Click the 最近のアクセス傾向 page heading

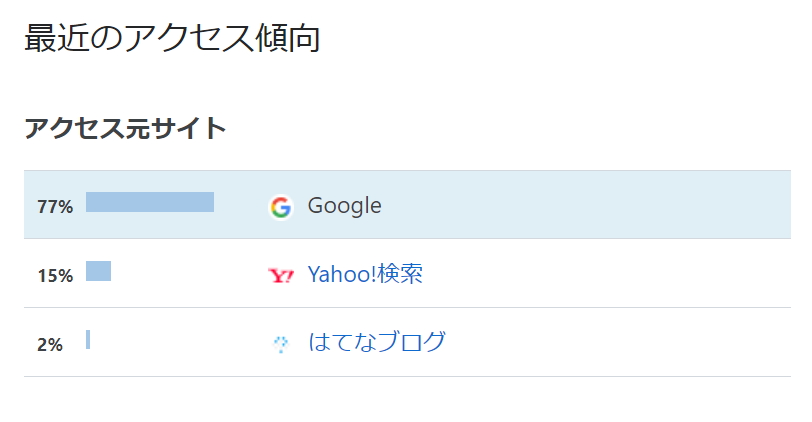(172, 38)
